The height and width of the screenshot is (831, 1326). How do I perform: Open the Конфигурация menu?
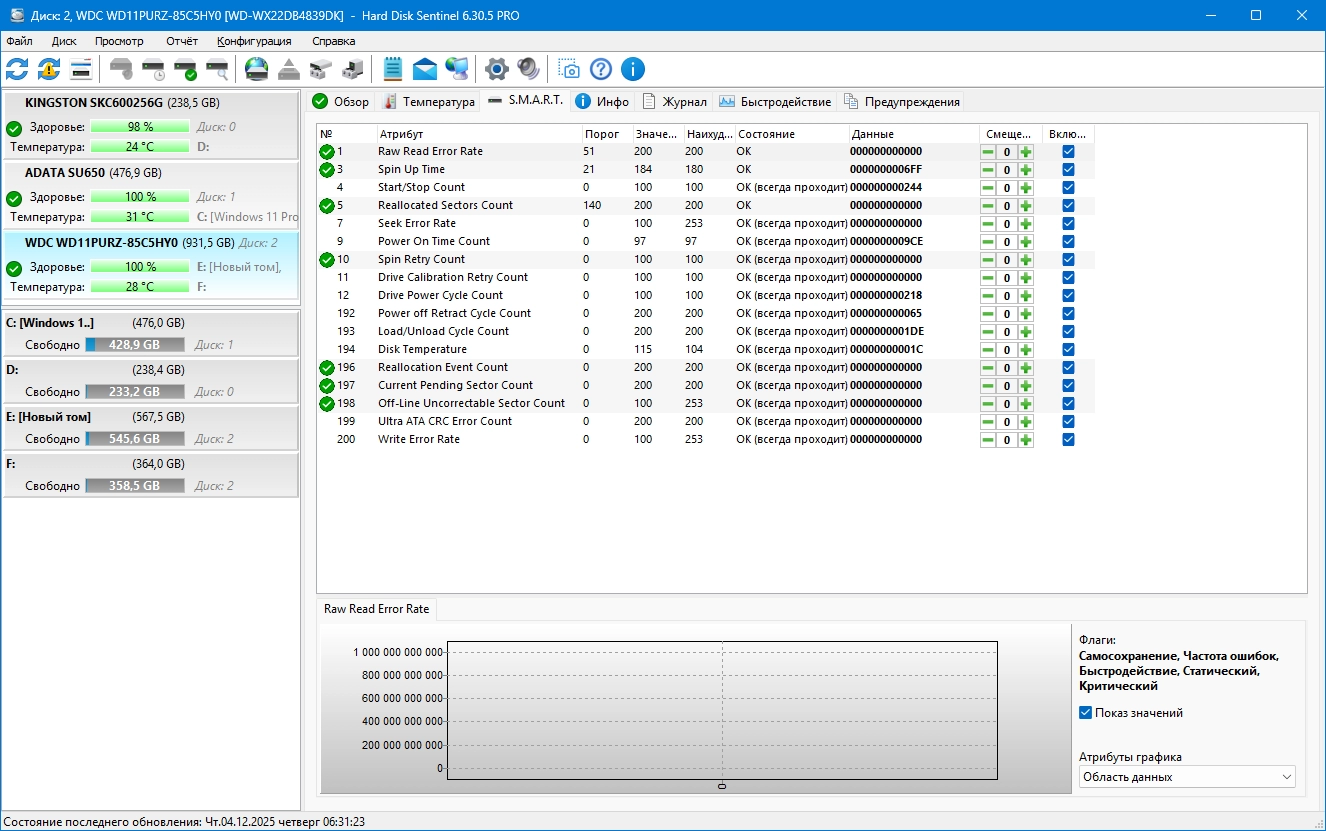click(254, 41)
